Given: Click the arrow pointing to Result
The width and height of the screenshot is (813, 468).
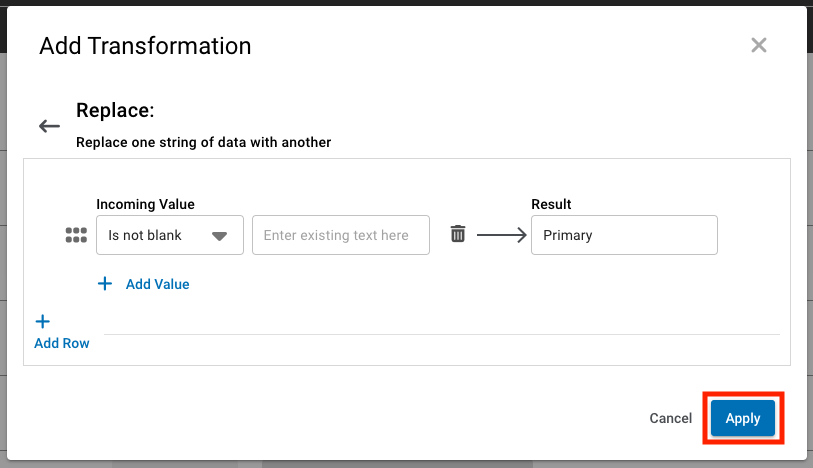Looking at the screenshot, I should click(501, 235).
